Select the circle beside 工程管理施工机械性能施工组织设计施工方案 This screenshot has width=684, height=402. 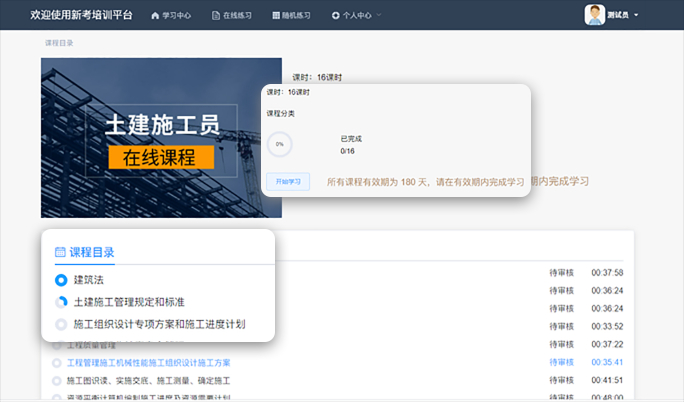point(56,362)
